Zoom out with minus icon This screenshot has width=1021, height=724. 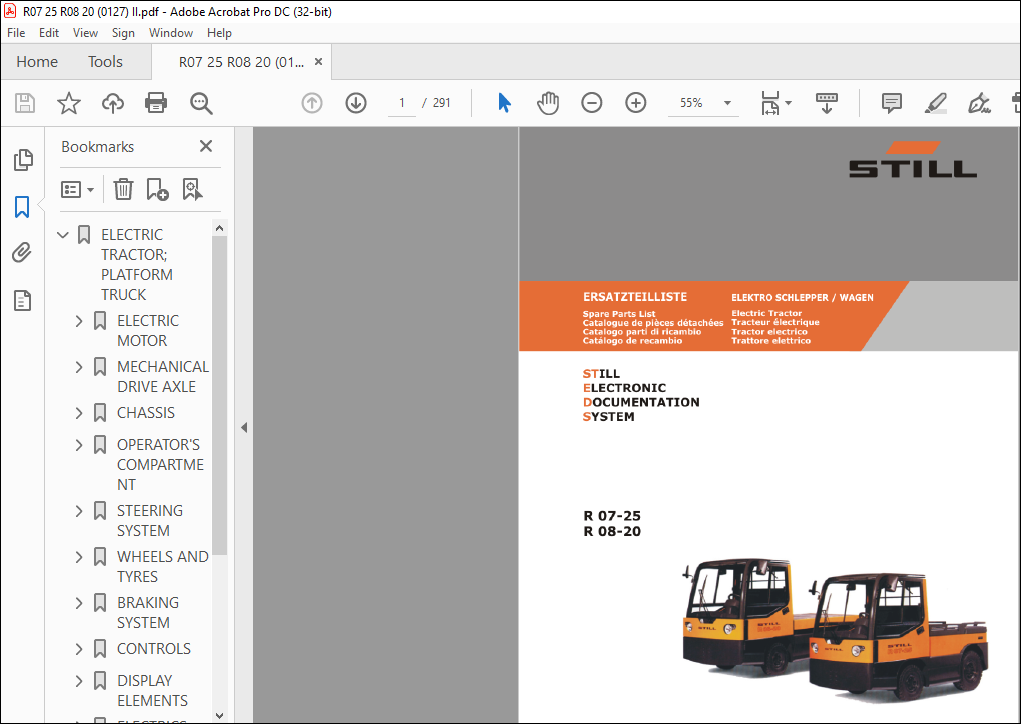(591, 103)
